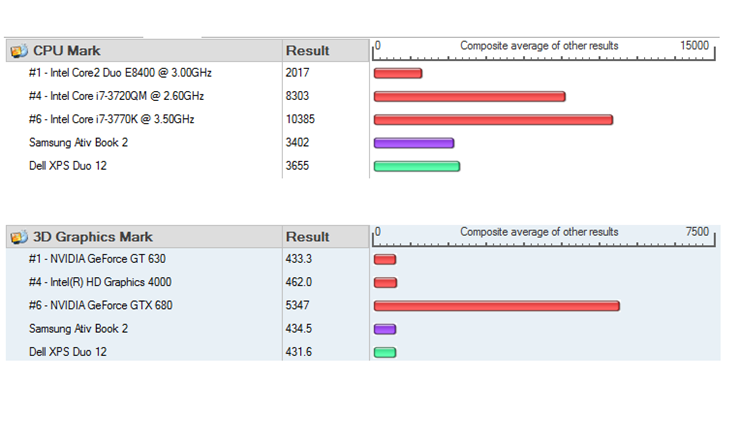Click the 433.3 graphics result value
Viewport: 740px width, 446px height.
(299, 259)
